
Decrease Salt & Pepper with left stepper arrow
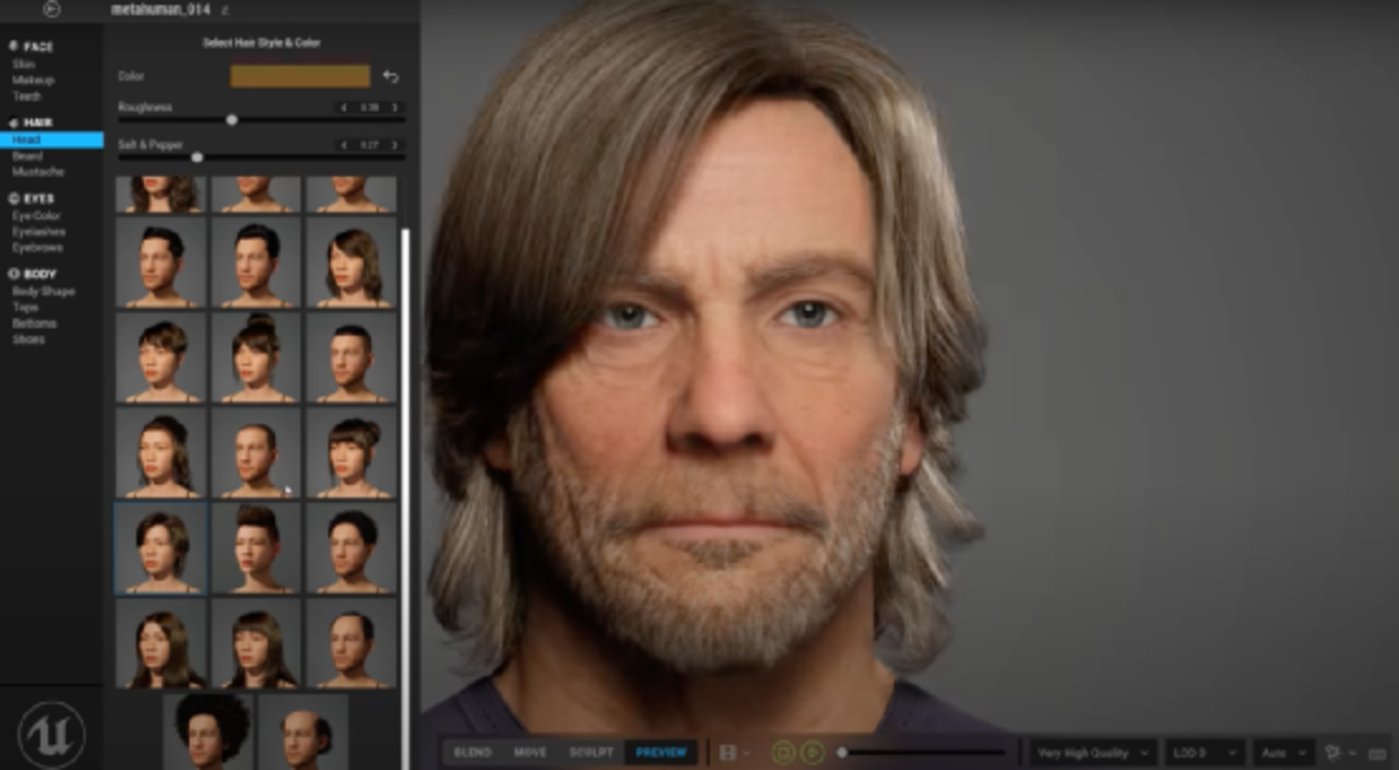point(344,145)
